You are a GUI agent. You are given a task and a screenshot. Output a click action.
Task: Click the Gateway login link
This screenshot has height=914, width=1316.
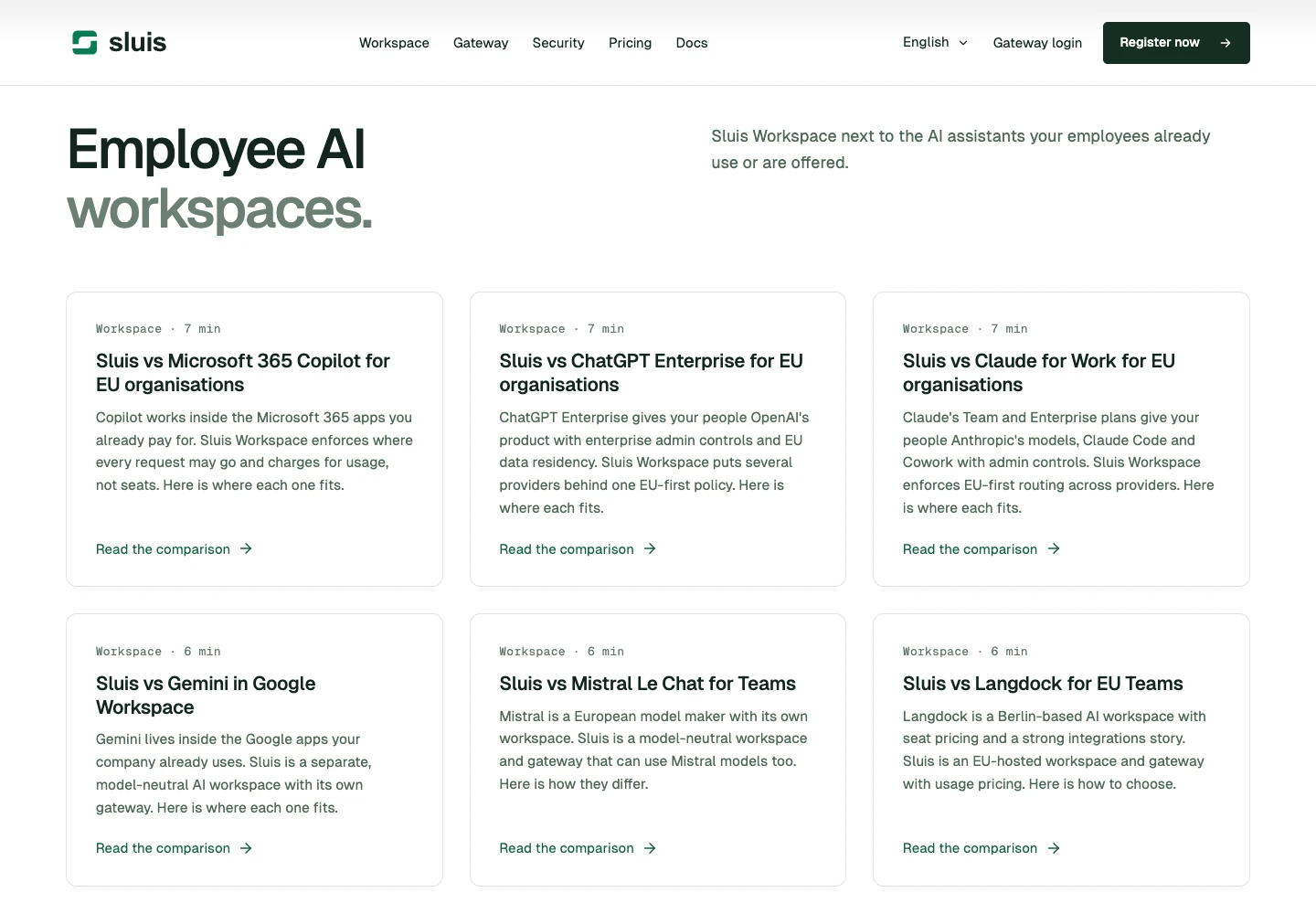coord(1037,43)
